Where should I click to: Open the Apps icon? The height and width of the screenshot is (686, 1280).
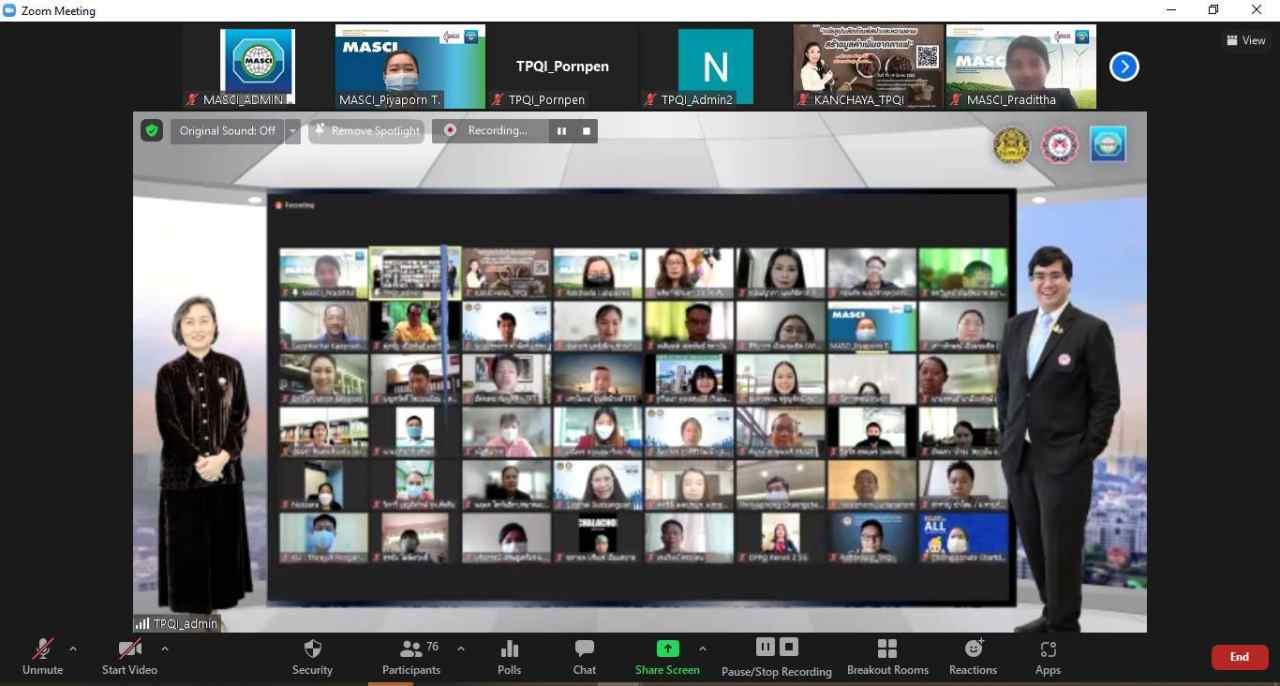coord(1047,656)
